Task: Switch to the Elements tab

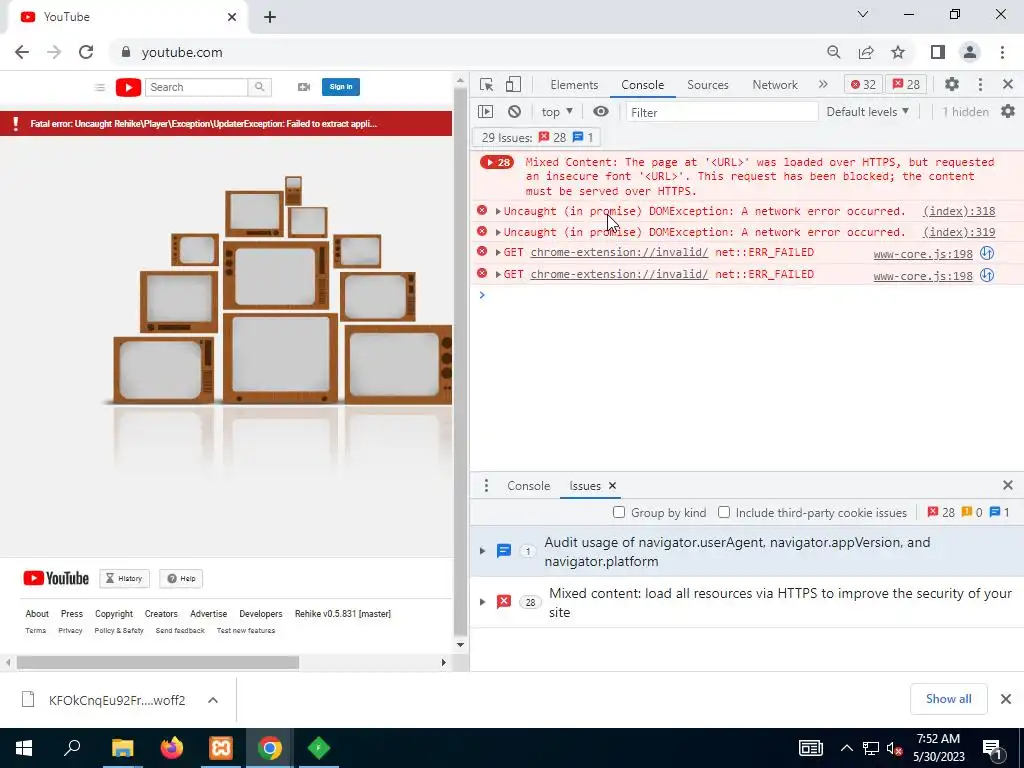Action: coord(574,85)
